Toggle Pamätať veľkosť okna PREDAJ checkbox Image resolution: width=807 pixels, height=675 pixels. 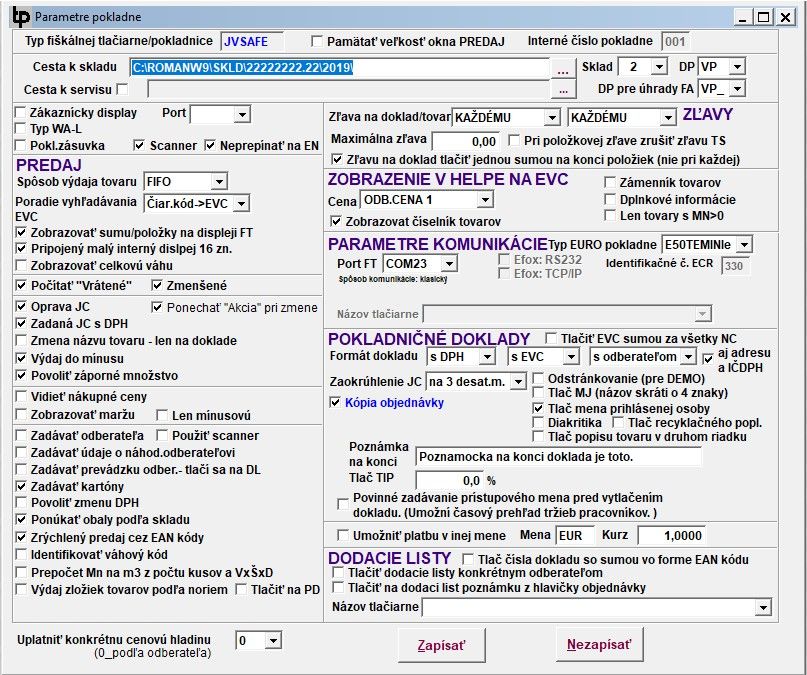[317, 41]
